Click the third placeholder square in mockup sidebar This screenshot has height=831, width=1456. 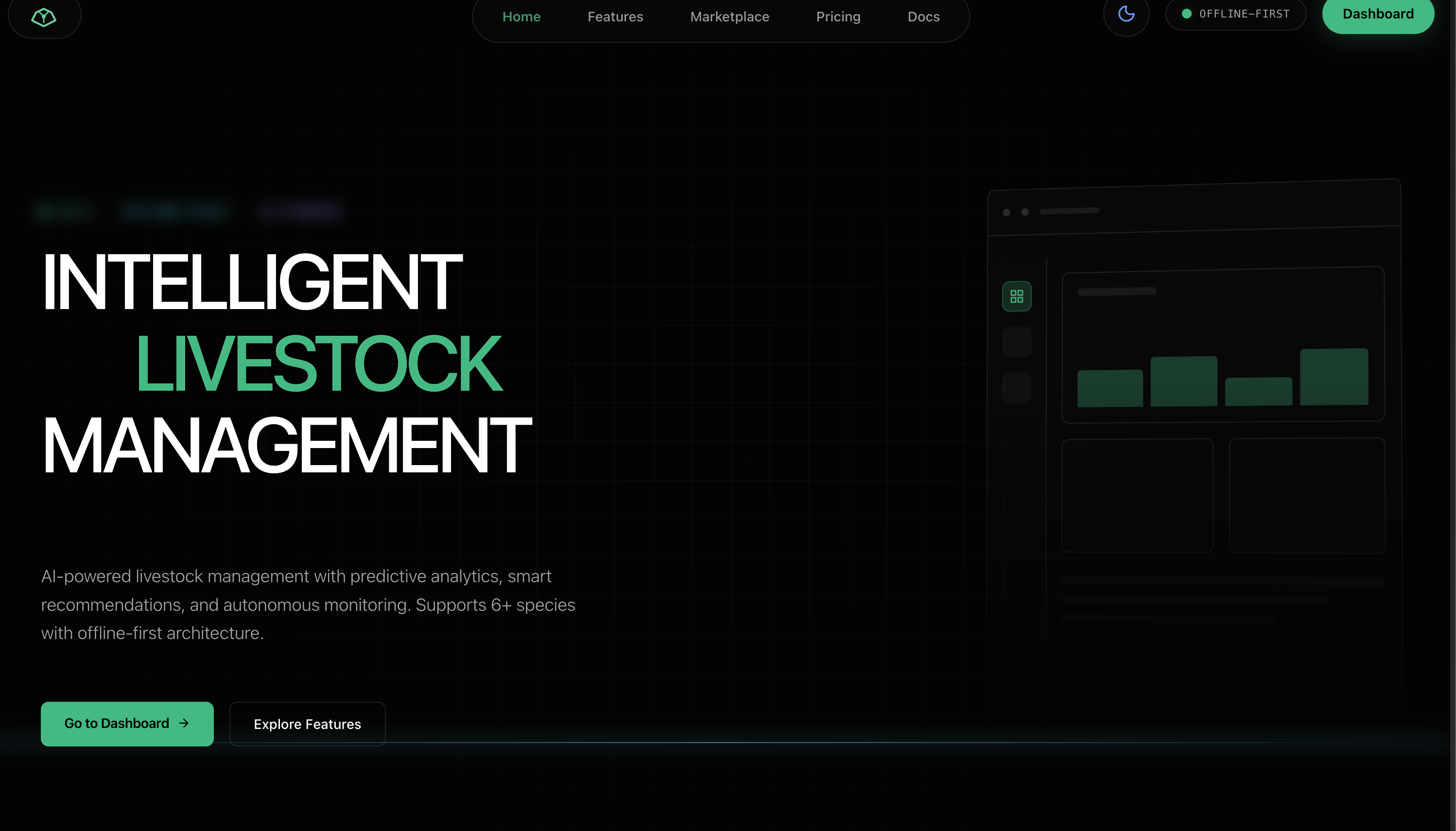click(1017, 388)
